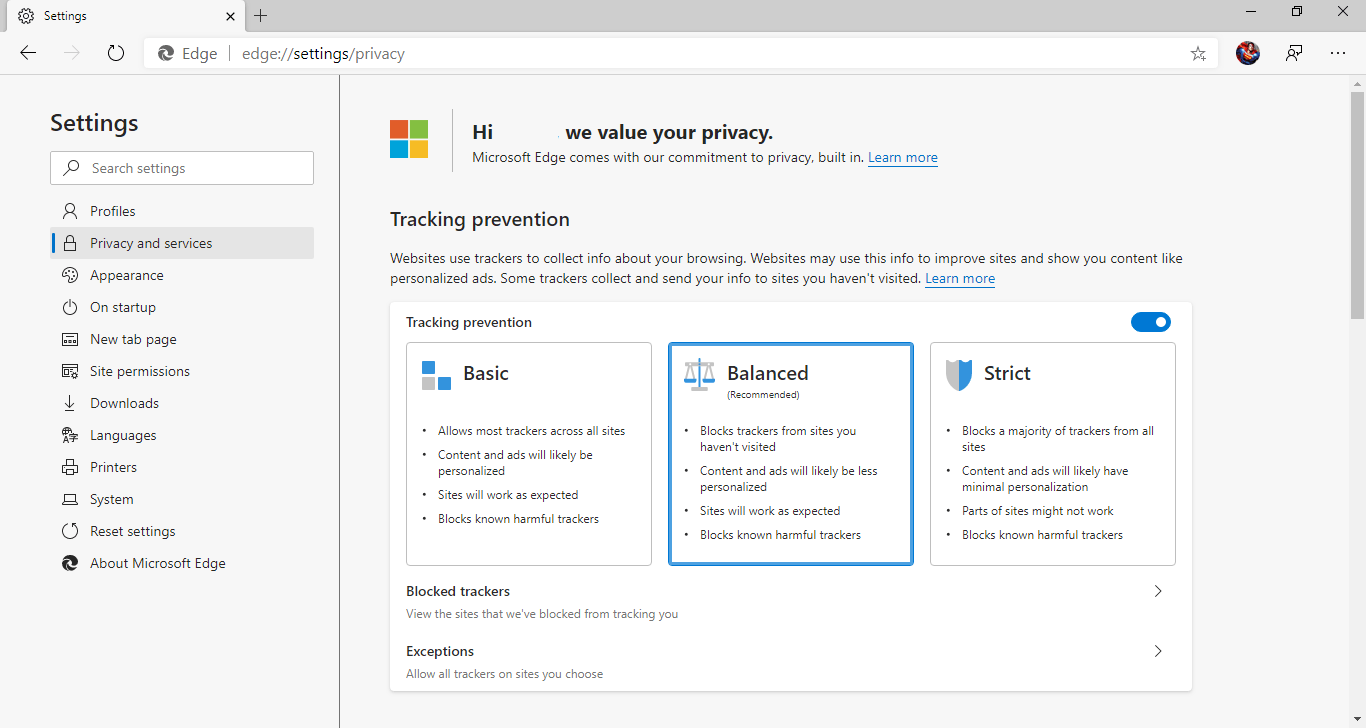1366x728 pixels.
Task: Click the Basic tracking squares icon
Action: (x=436, y=375)
